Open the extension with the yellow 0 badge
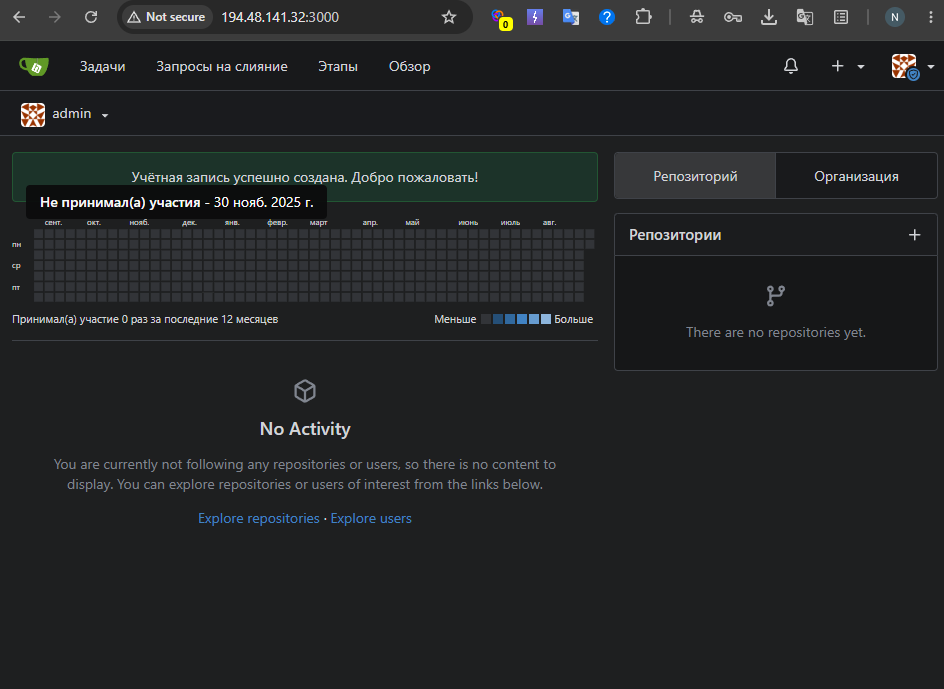 click(500, 18)
